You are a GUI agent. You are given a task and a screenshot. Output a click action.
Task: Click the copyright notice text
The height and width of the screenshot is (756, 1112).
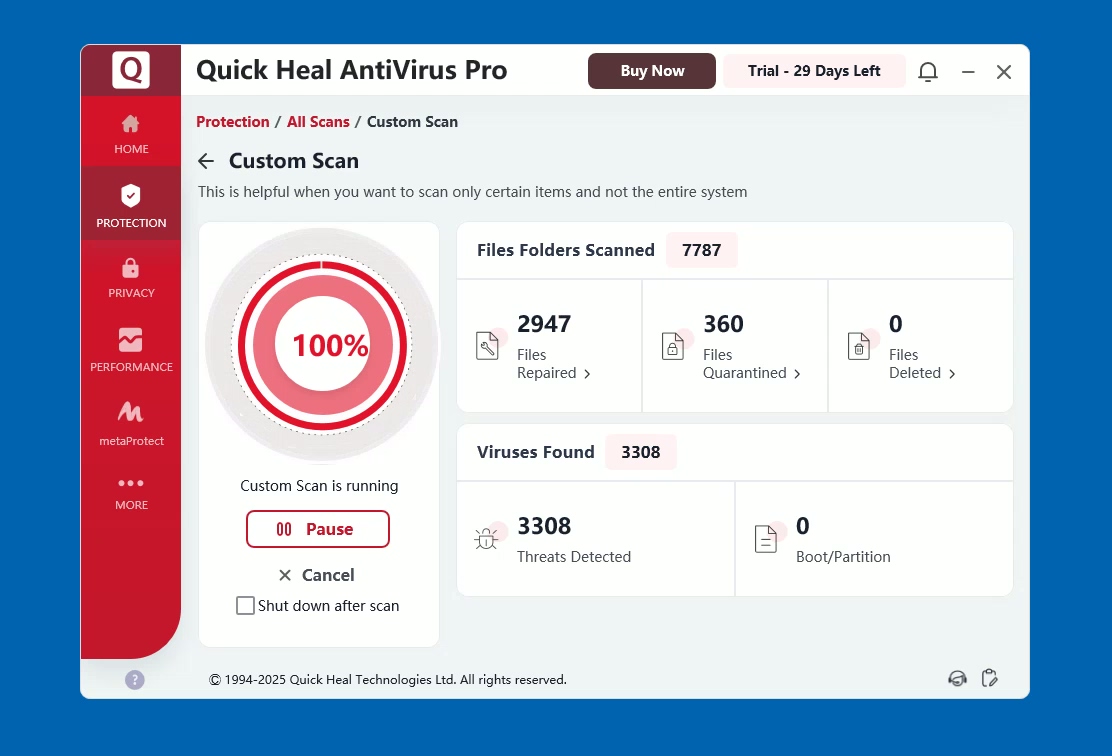click(388, 680)
